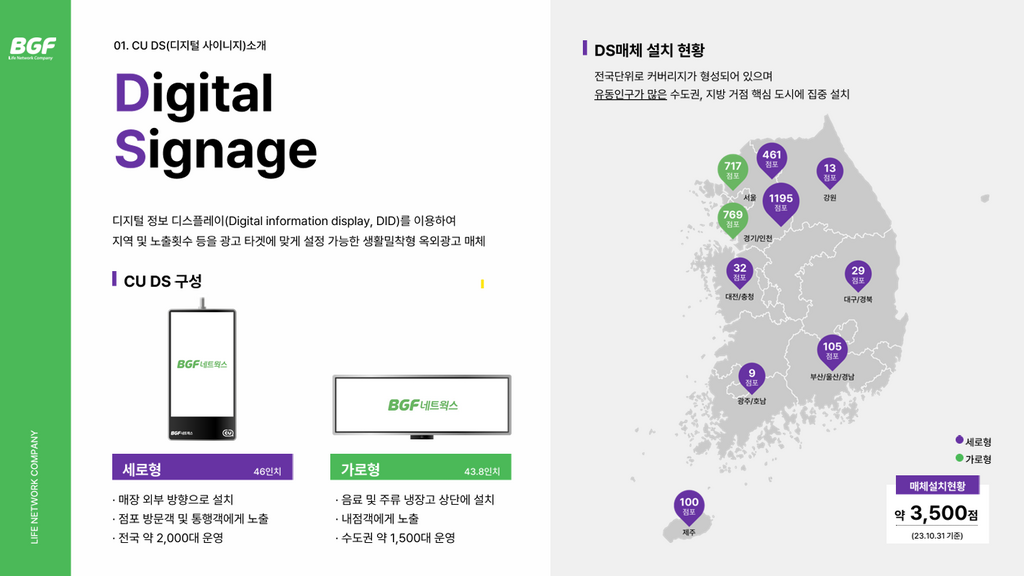
Task: Click the vertical "LIFE NETWORK COMPANY" sidebar text
Action: pos(35,487)
